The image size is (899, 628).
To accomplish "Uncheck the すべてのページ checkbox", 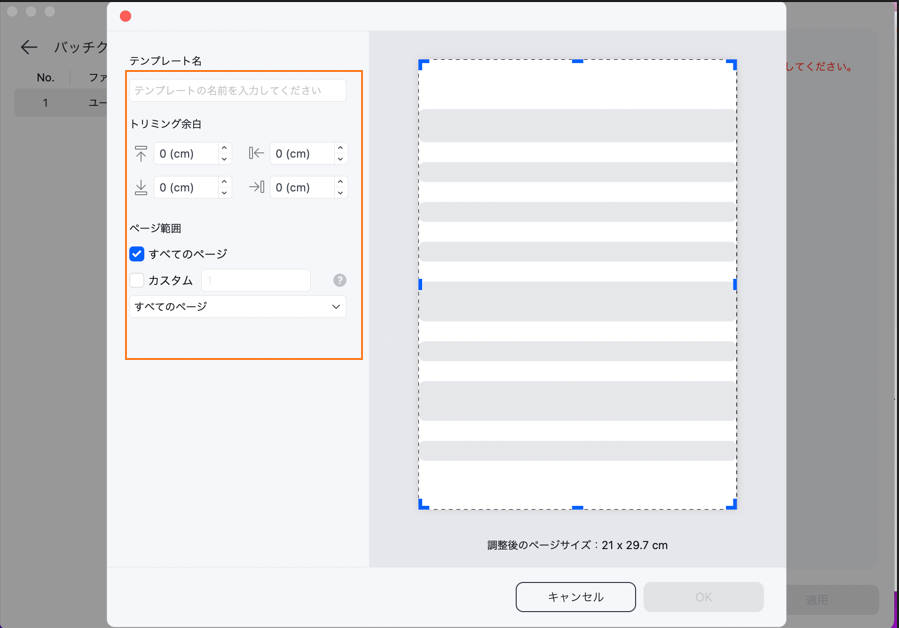I will (x=137, y=254).
